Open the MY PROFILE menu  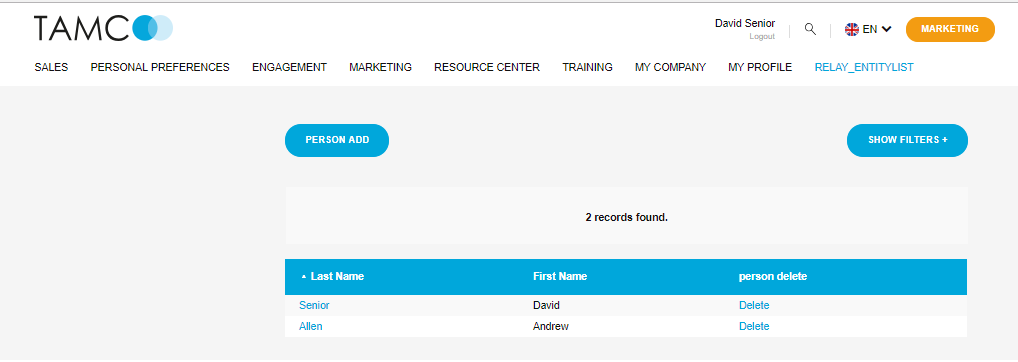pos(760,67)
